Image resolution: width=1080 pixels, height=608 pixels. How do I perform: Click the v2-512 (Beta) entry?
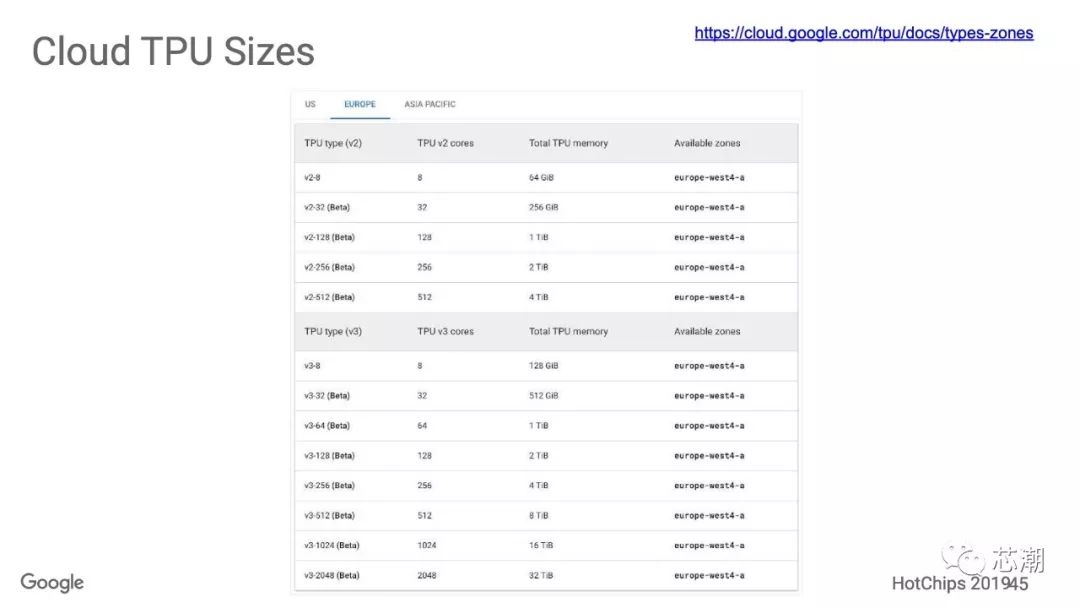coord(329,297)
